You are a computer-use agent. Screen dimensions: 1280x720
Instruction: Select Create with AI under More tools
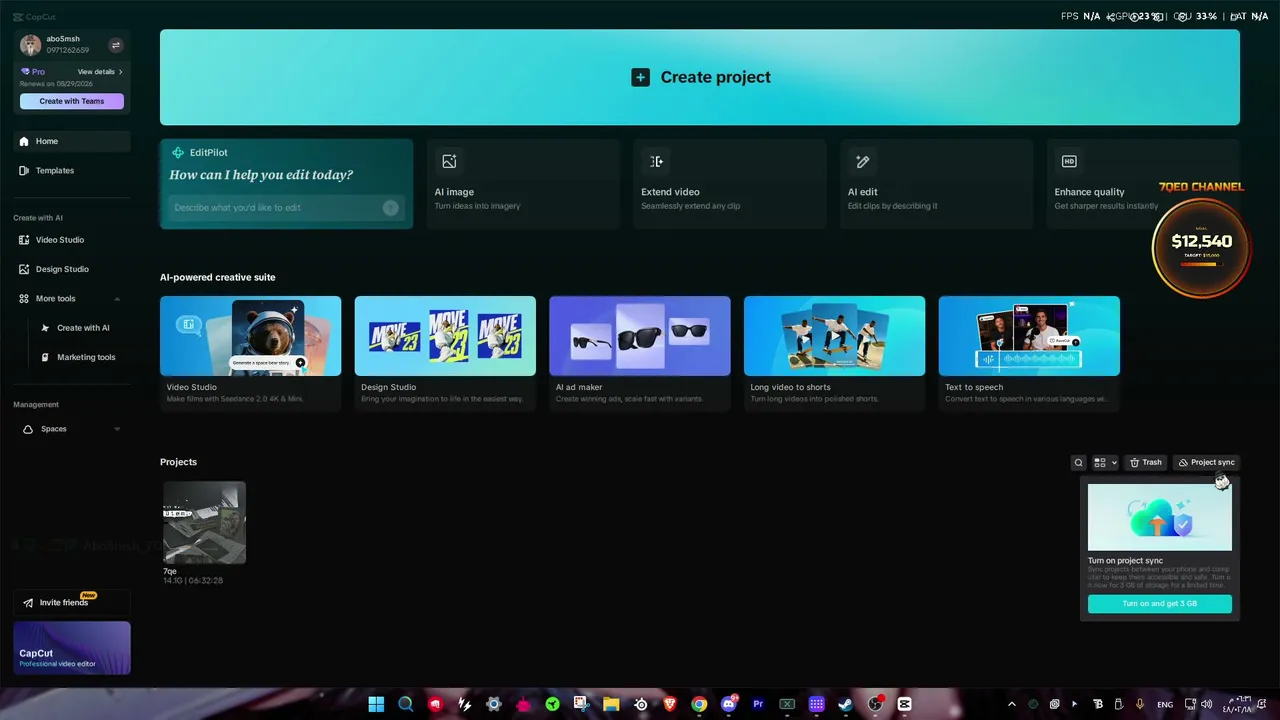[x=82, y=328]
